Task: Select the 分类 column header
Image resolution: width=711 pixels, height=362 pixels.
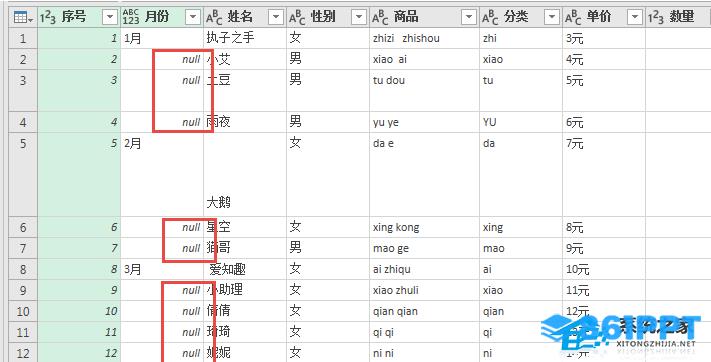Action: [521, 17]
